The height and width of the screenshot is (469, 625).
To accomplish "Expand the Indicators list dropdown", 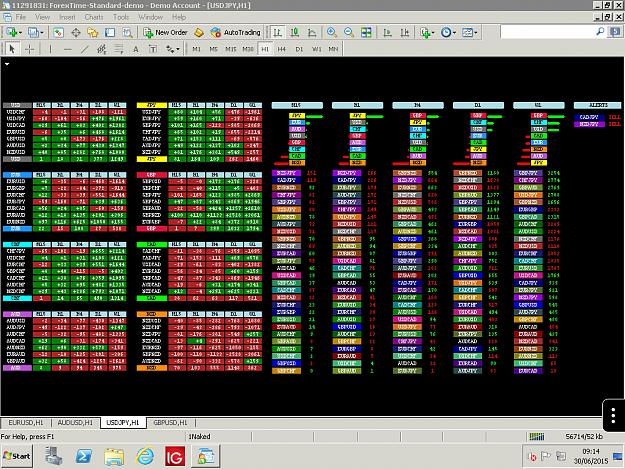I will pos(433,33).
